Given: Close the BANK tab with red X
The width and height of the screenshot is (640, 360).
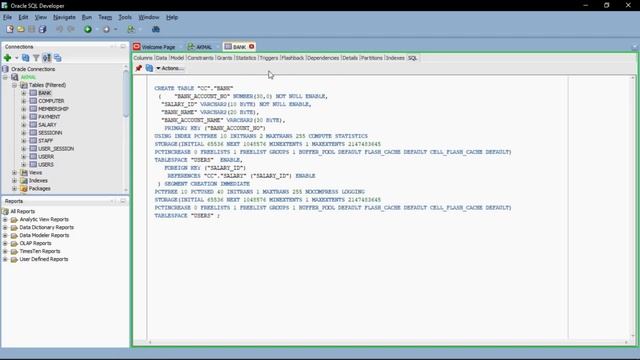Looking at the screenshot, I should tap(251, 47).
